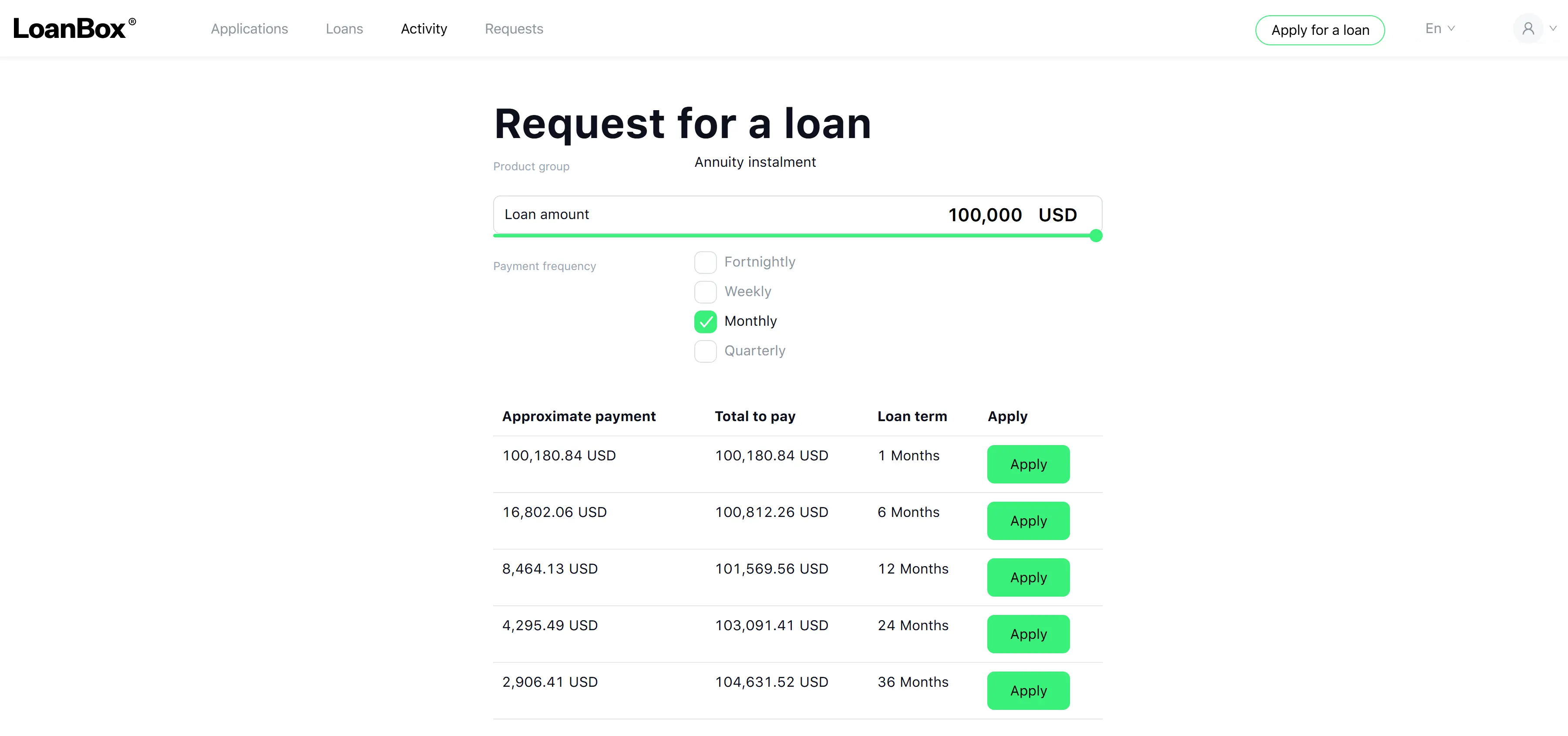Apply for the 24 Months term

[1028, 634]
